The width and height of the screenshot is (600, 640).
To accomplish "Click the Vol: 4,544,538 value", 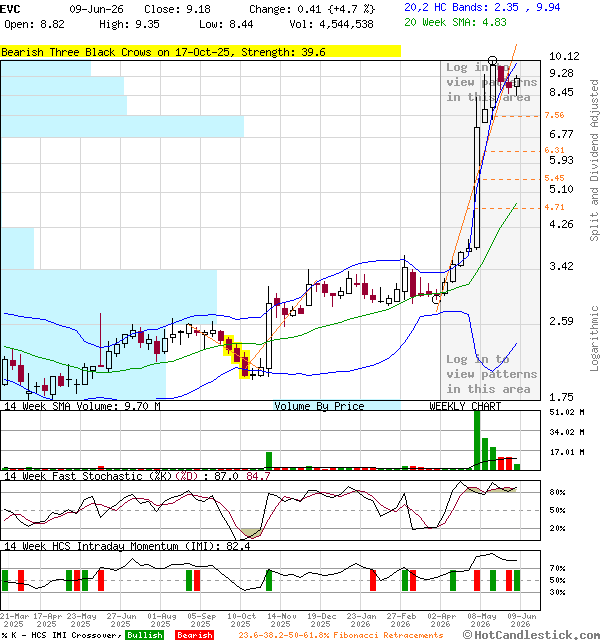I will tap(331, 24).
